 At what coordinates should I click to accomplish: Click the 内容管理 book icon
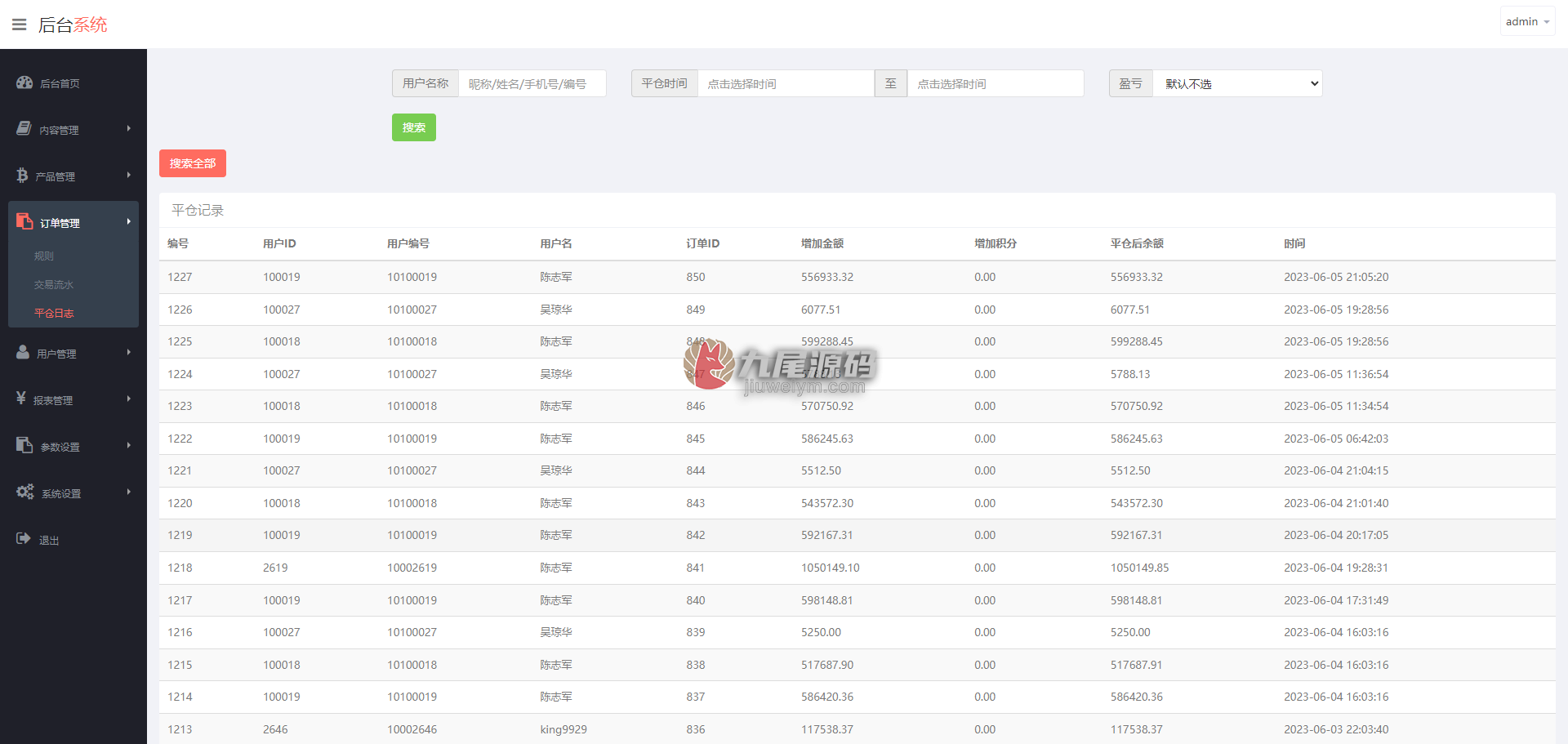(x=24, y=128)
